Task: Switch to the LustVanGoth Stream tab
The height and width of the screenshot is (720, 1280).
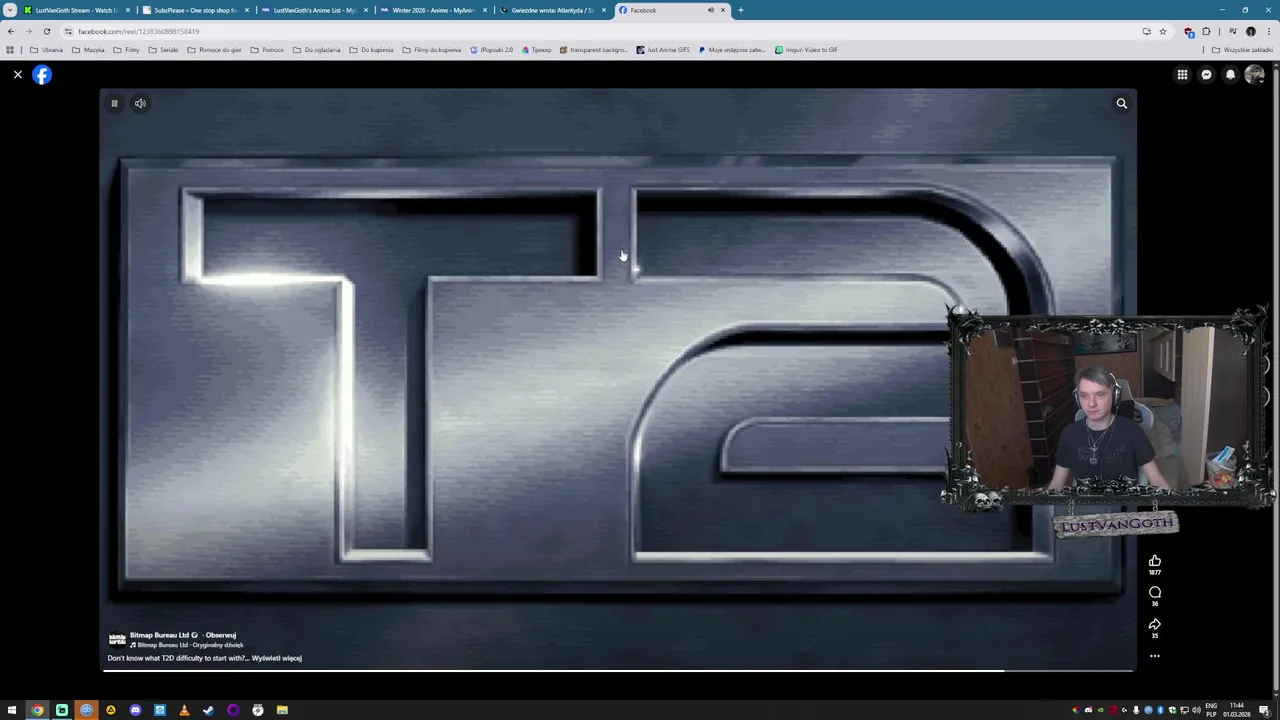Action: [75, 10]
